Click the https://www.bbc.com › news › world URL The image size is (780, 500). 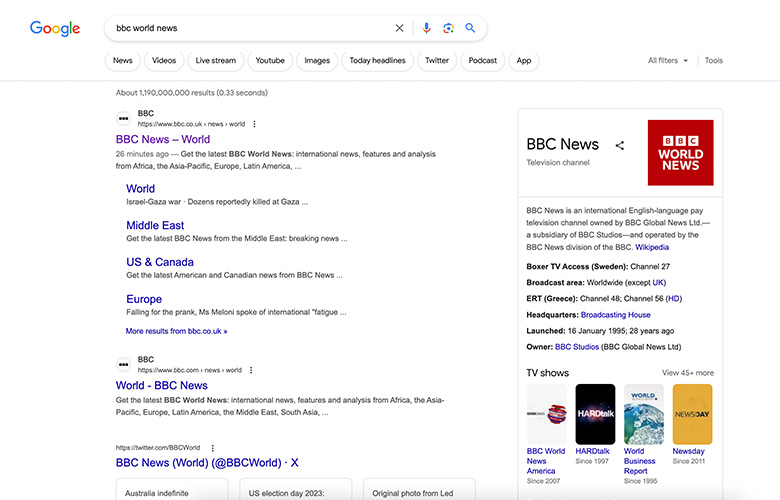190,370
